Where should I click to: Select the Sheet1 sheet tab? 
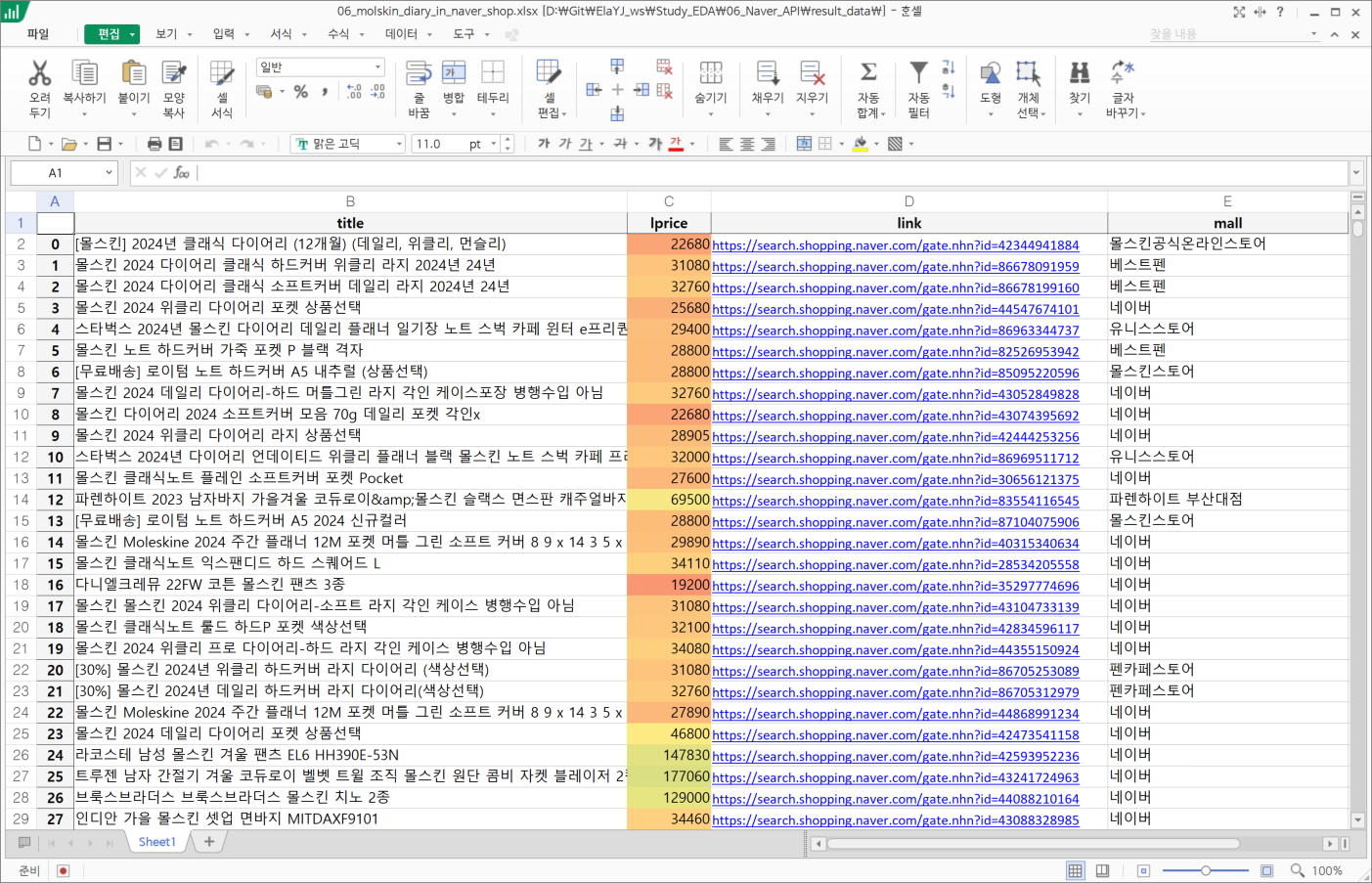tap(156, 842)
